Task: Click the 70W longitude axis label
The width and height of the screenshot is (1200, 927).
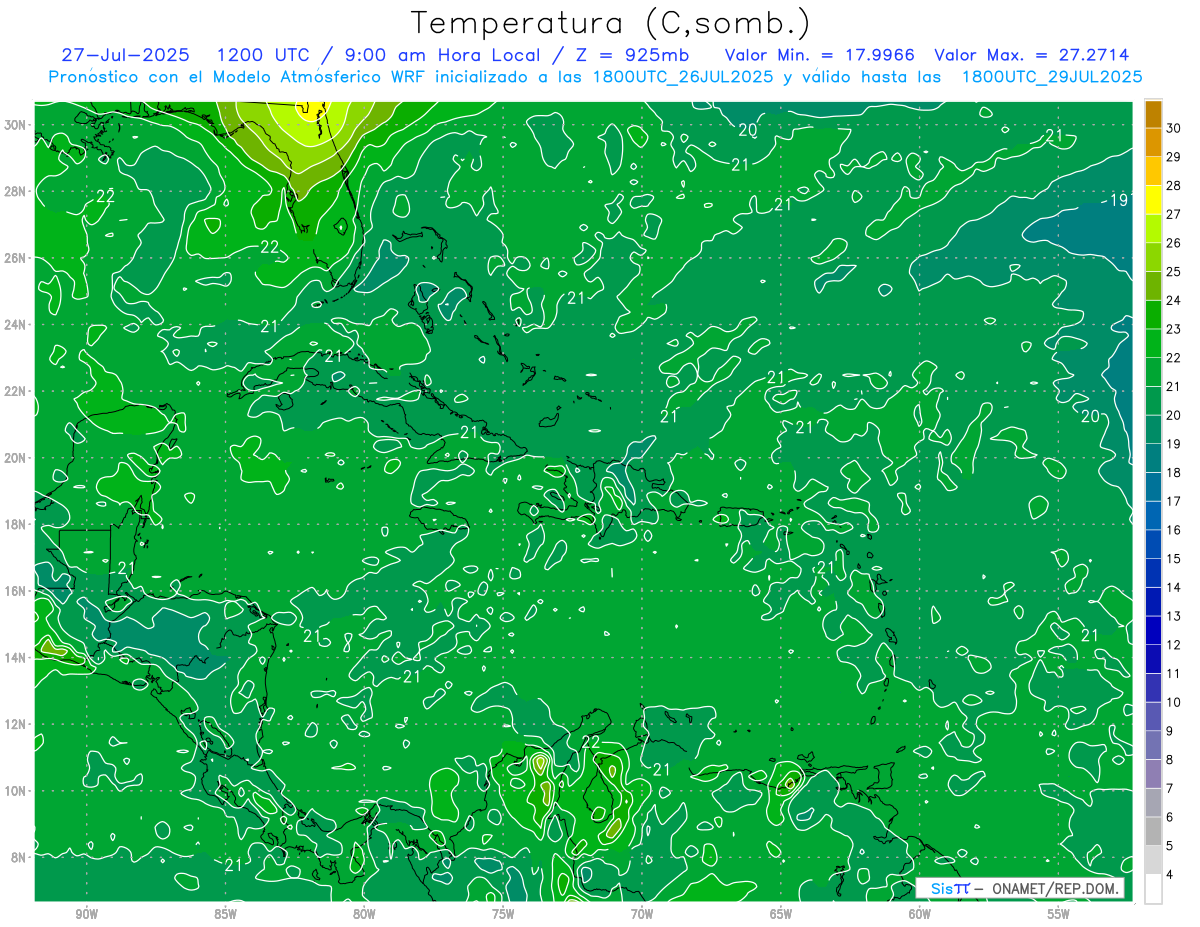Action: 642,914
